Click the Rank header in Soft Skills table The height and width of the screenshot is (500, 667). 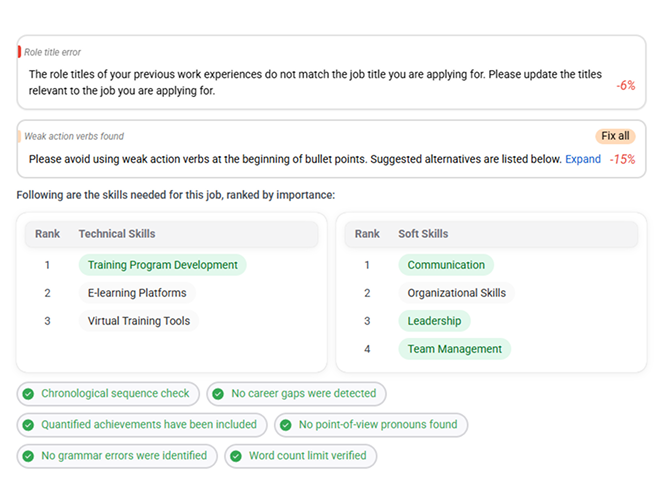point(367,234)
